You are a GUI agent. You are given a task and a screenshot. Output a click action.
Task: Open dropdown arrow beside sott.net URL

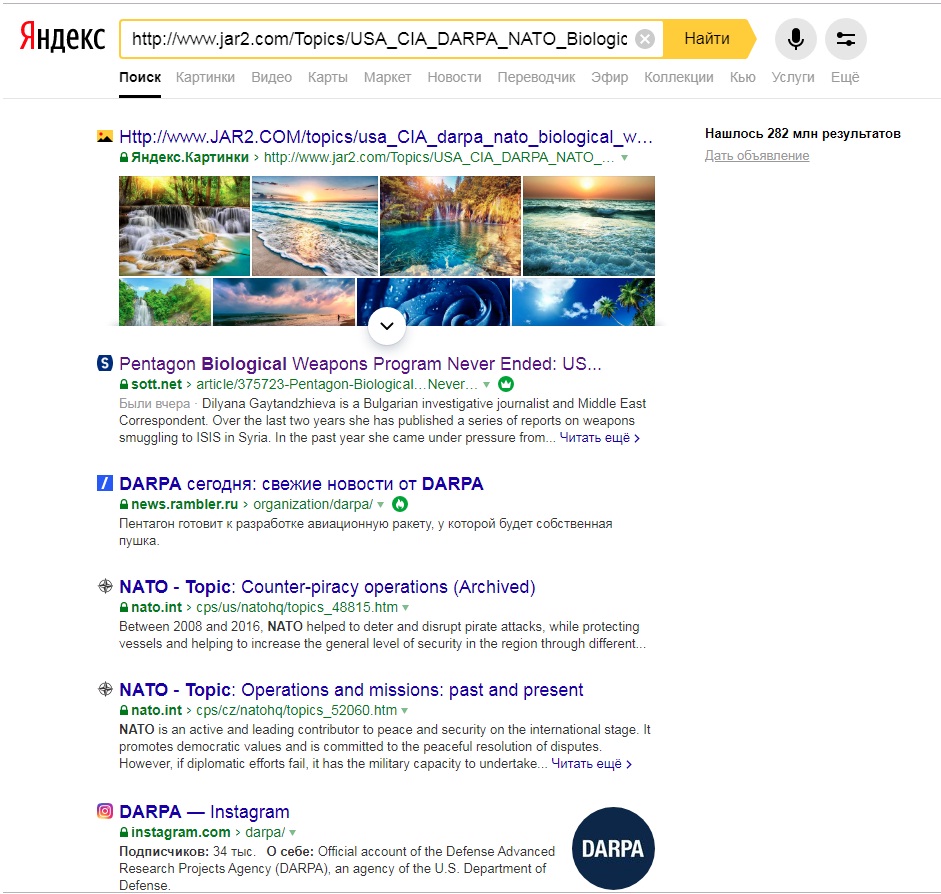point(487,385)
